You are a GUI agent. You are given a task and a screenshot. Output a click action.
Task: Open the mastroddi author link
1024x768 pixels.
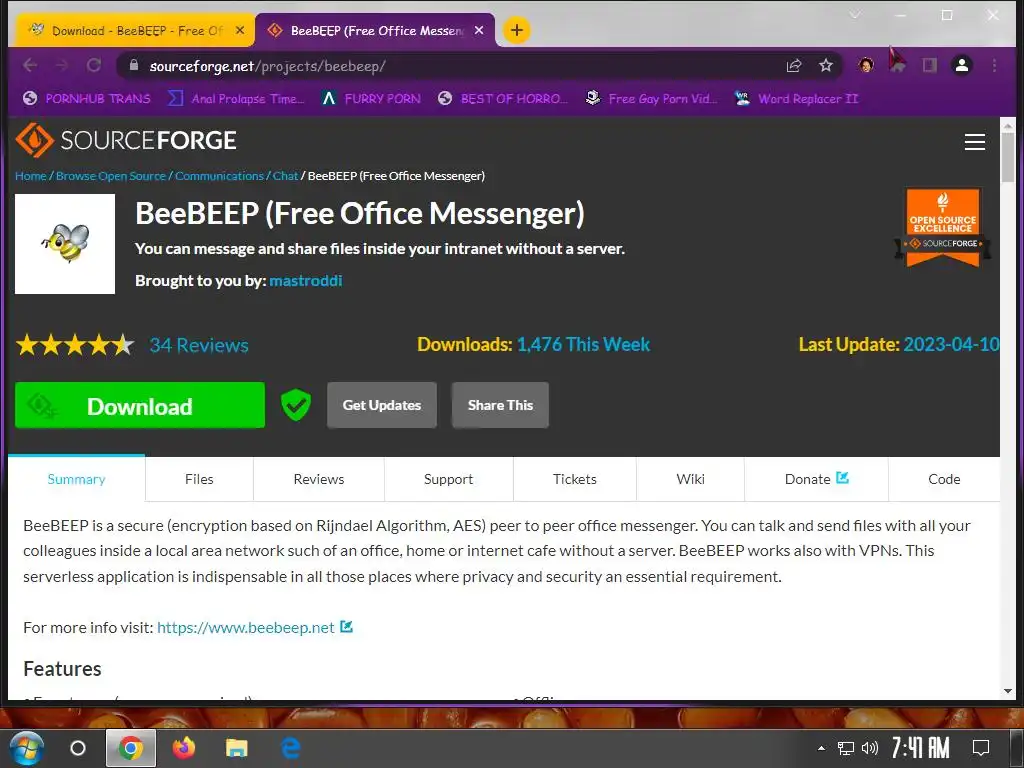(306, 281)
